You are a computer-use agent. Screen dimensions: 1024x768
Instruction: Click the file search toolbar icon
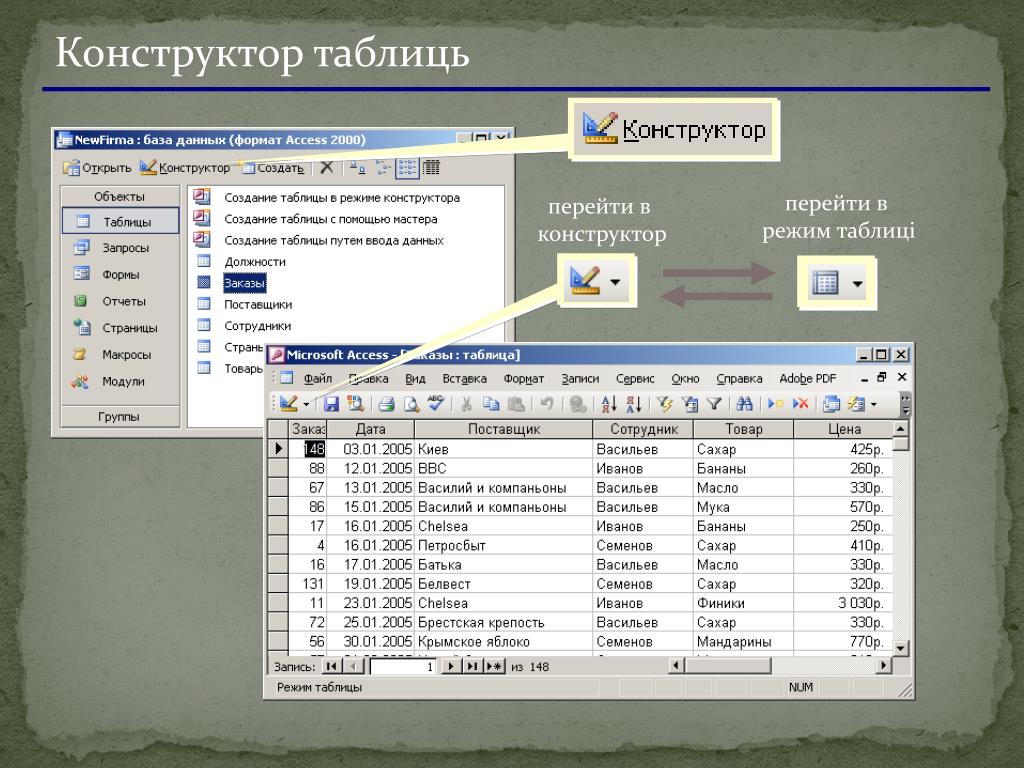click(355, 404)
